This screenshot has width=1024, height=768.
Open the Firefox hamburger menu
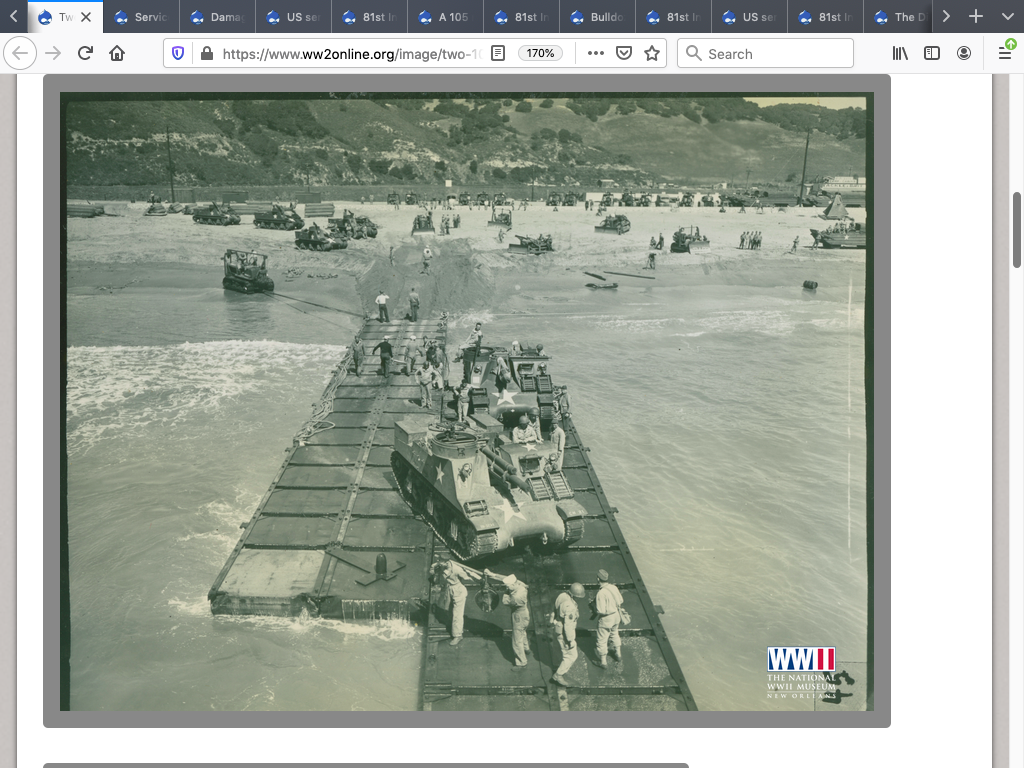pyautogui.click(x=1005, y=54)
